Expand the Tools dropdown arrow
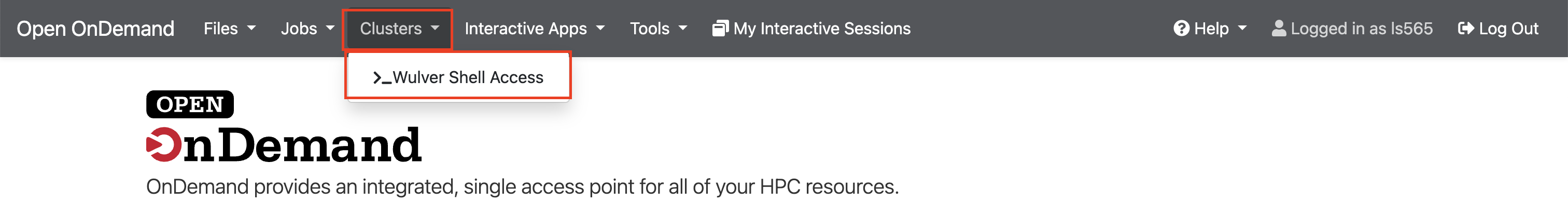The height and width of the screenshot is (215, 1568). [682, 29]
